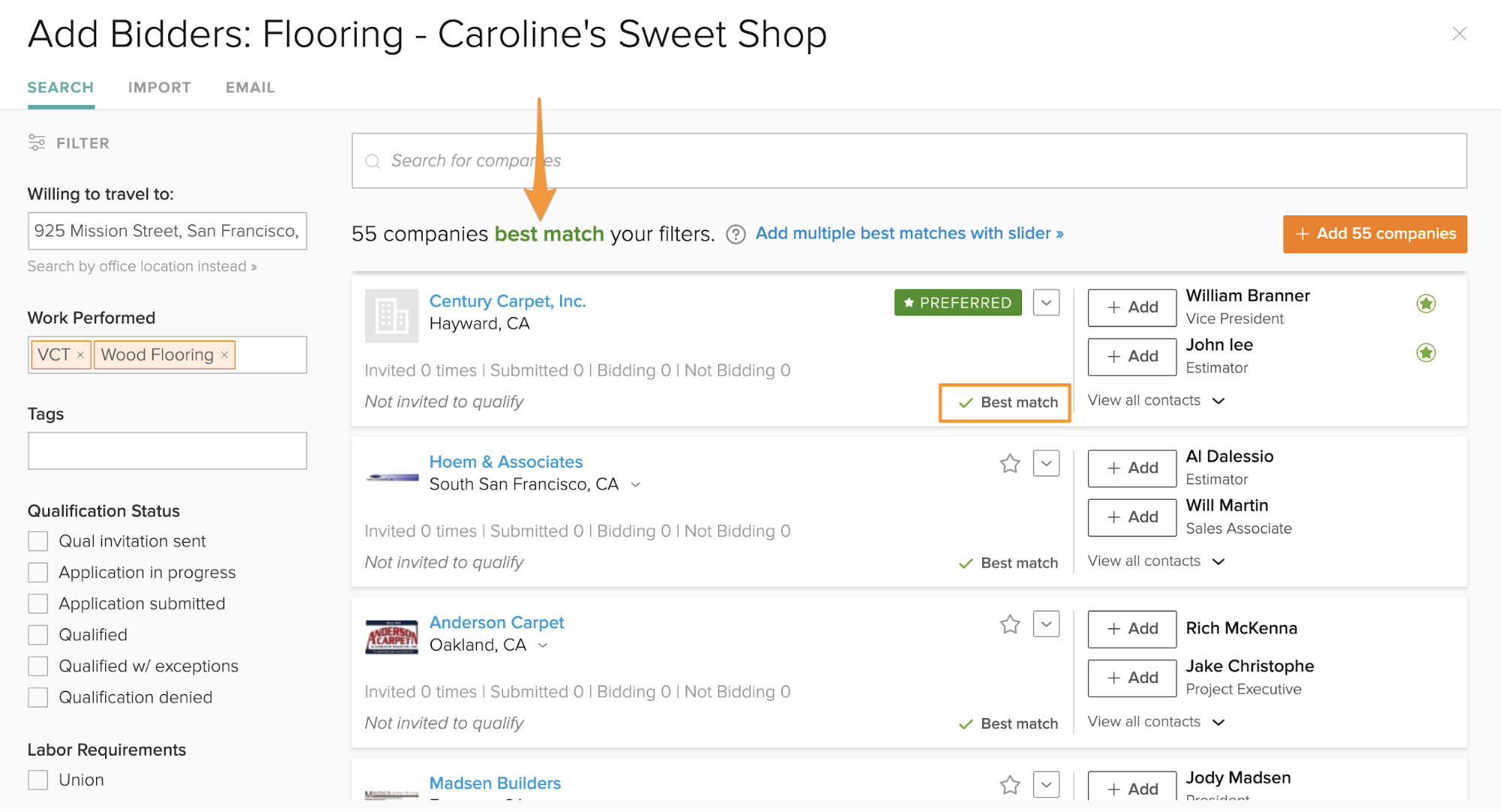
Task: Click the Filter sliders icon
Action: coord(37,143)
